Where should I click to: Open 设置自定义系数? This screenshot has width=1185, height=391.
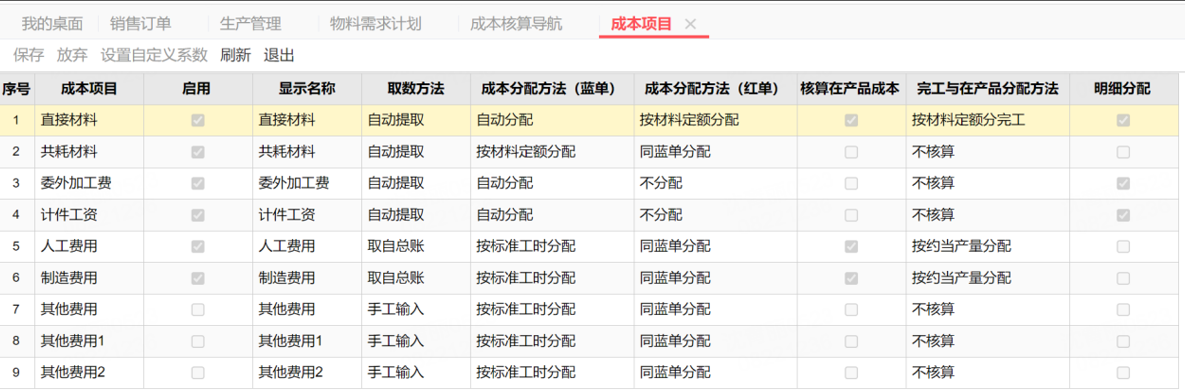[x=154, y=54]
